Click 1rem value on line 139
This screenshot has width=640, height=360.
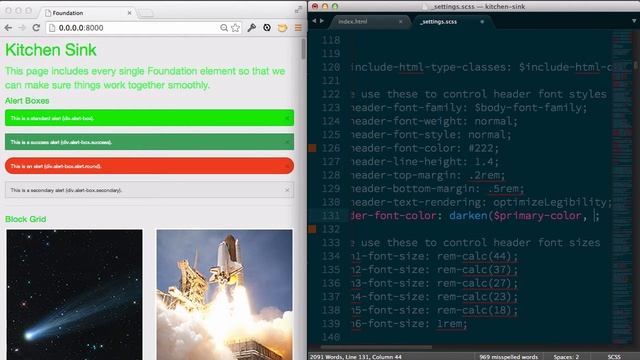tap(449, 324)
